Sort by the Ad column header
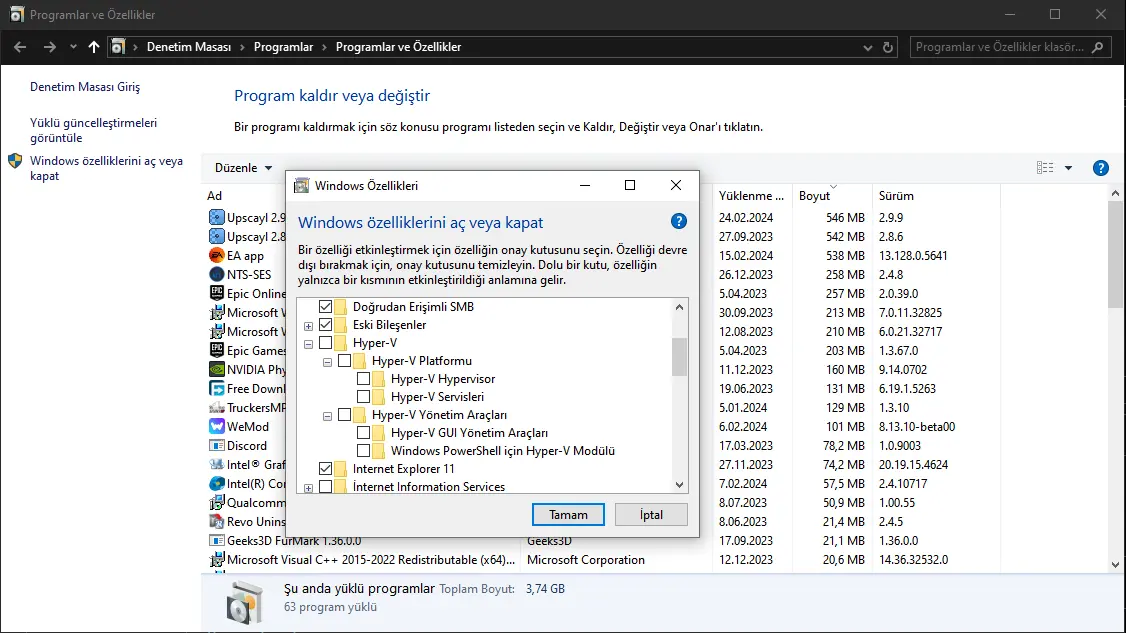Viewport: 1126px width, 633px height. coord(215,195)
